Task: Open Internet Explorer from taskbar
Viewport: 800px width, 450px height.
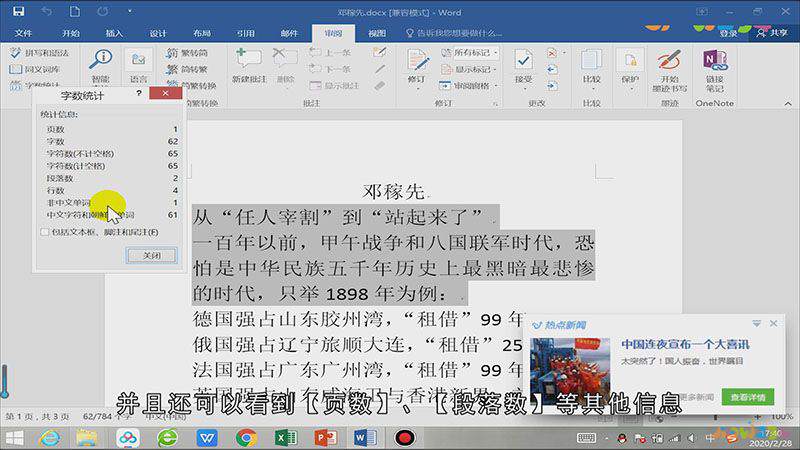Action: [x=49, y=438]
